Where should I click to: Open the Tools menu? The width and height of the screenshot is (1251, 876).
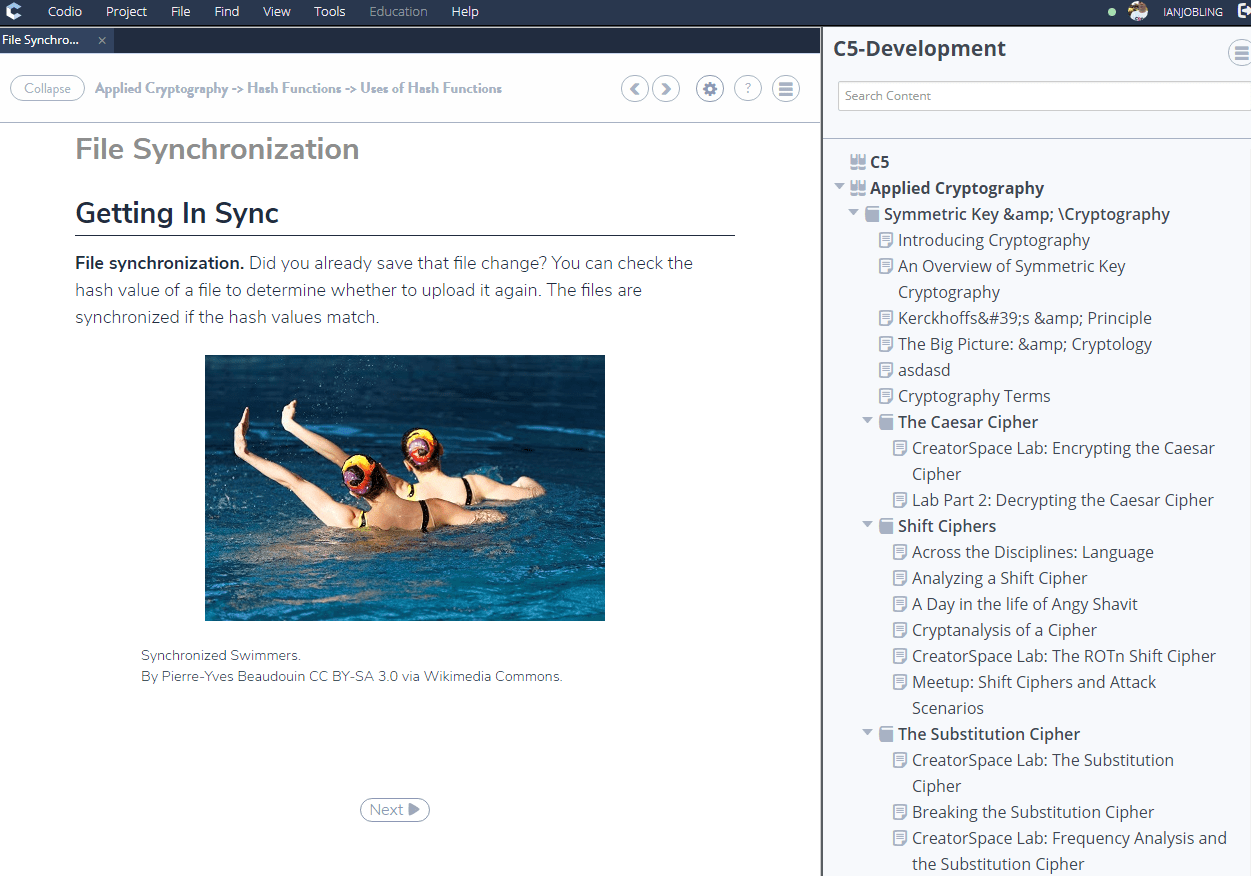[x=329, y=11]
